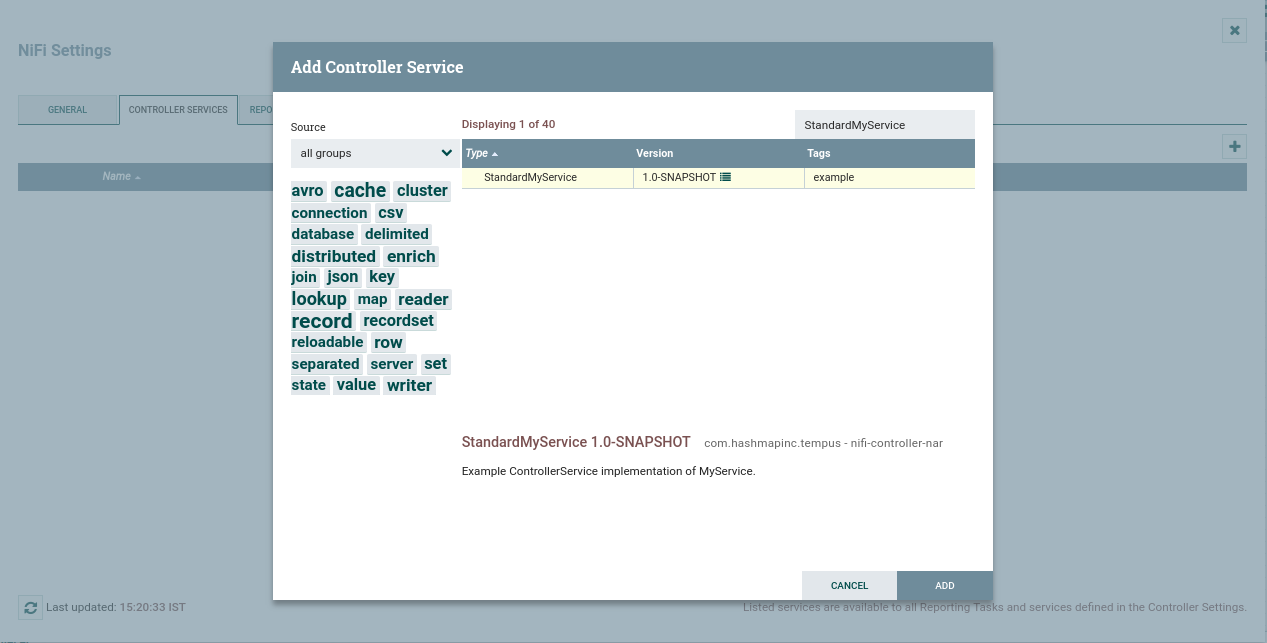This screenshot has width=1267, height=643.
Task: Click the 'com.hashmapinc.tempus - nifi-controller-nar' bundle text
Action: pos(823,443)
